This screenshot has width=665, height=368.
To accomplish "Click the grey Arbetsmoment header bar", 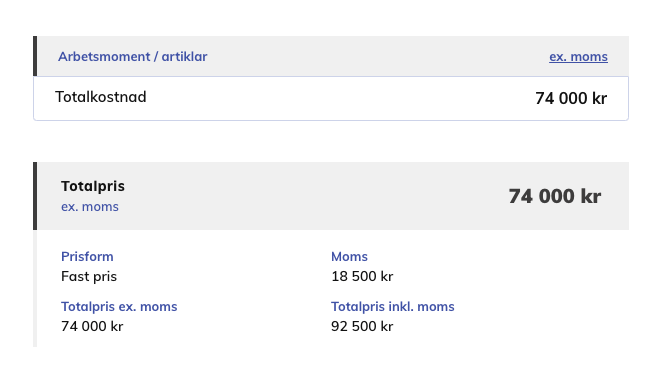I will click(333, 56).
